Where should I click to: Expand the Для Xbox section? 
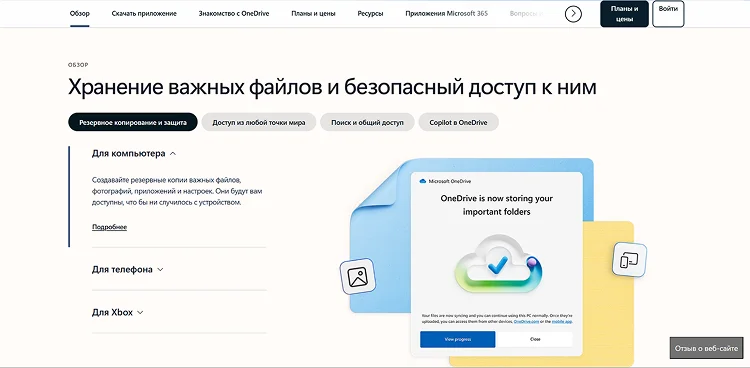118,312
